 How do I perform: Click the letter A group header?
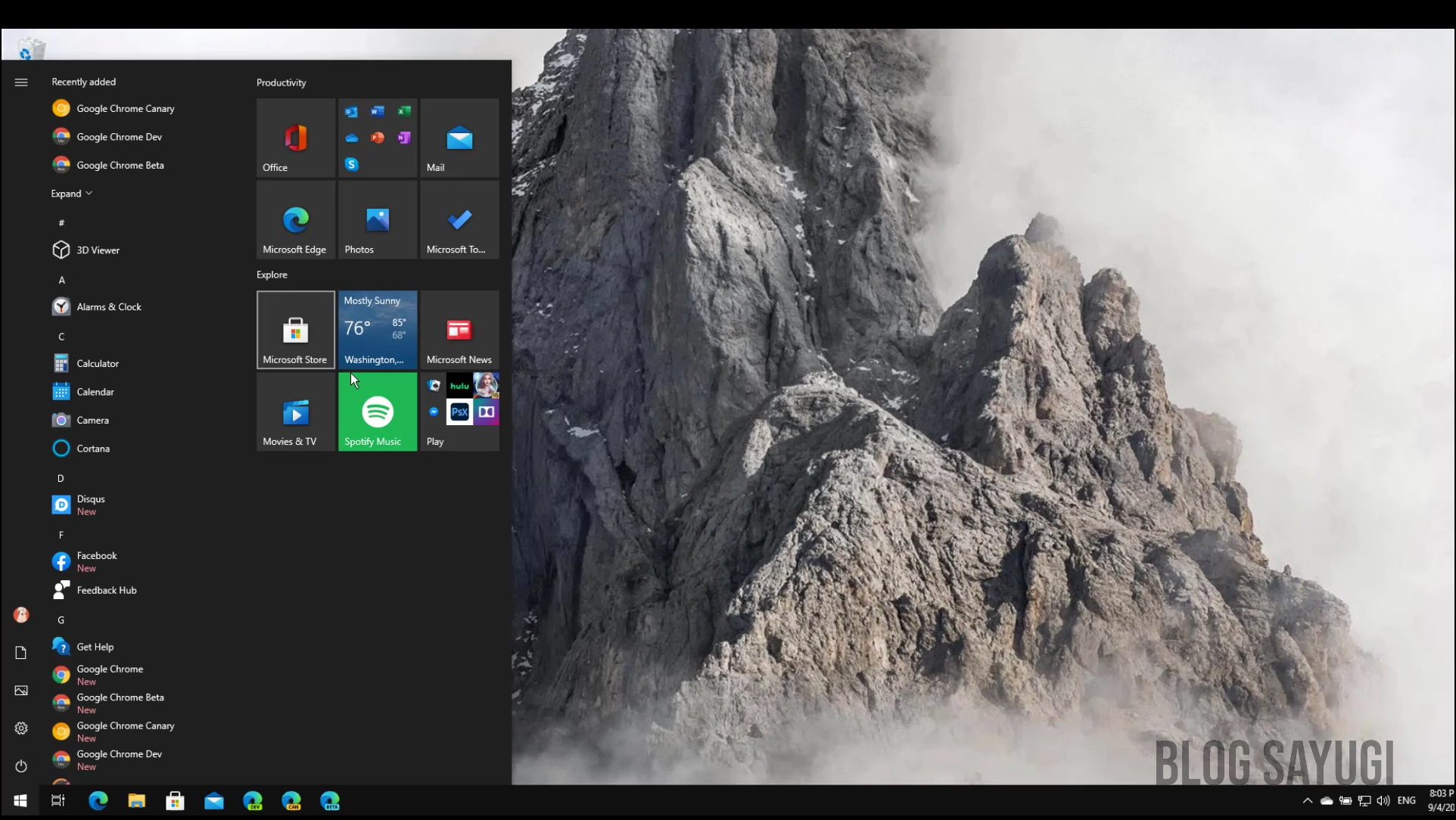[62, 281]
